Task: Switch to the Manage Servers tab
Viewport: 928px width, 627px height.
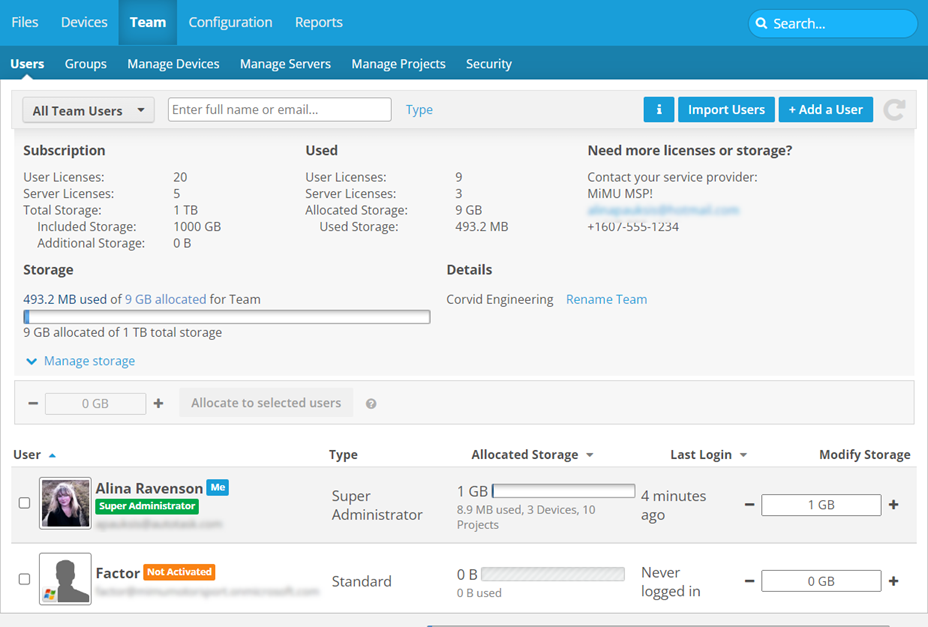Action: (285, 64)
